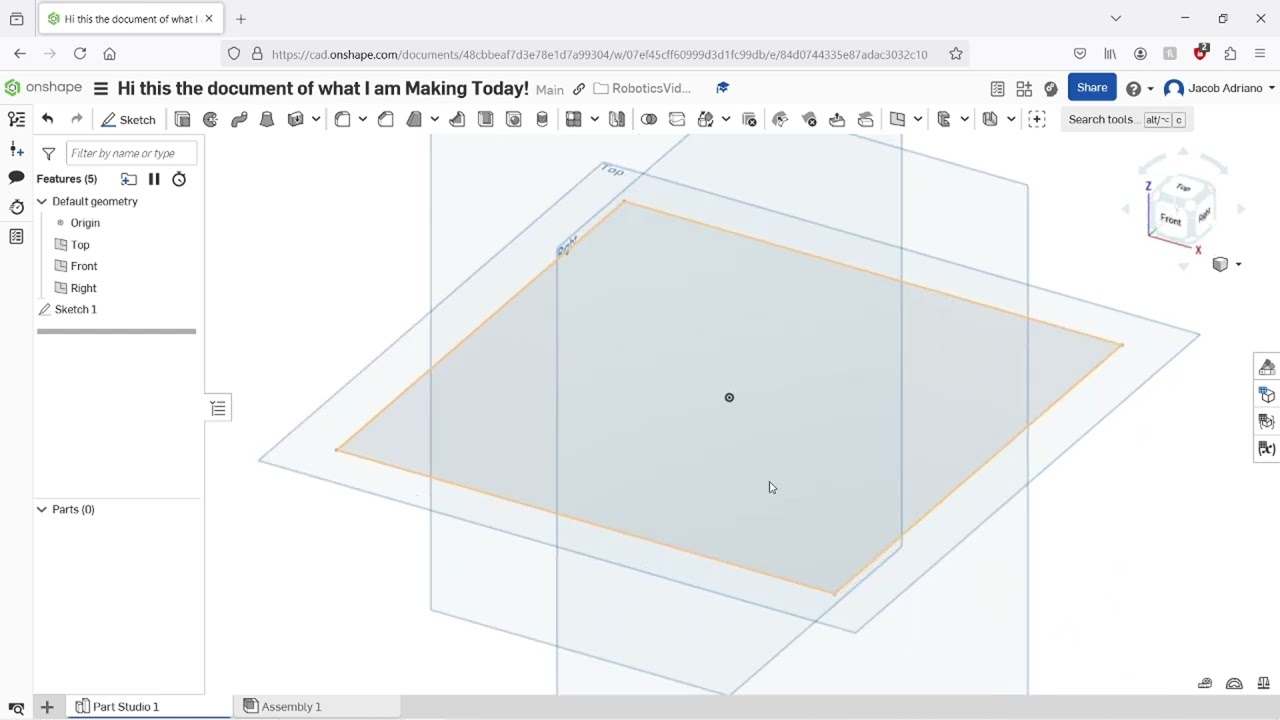
Task: Open the Main branch link
Action: [550, 89]
